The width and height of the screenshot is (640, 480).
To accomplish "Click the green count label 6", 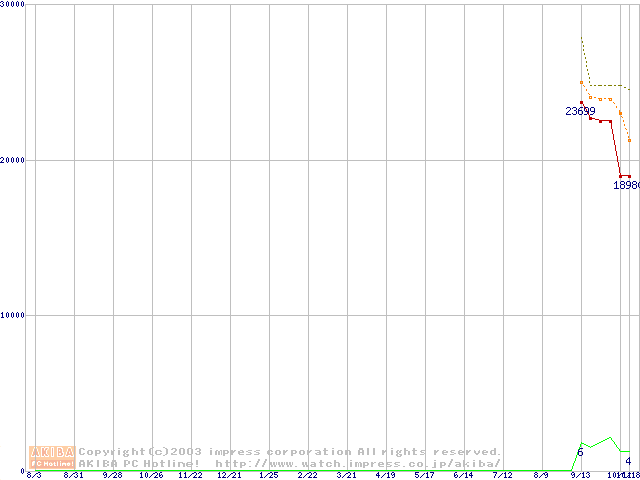I will click(580, 453).
